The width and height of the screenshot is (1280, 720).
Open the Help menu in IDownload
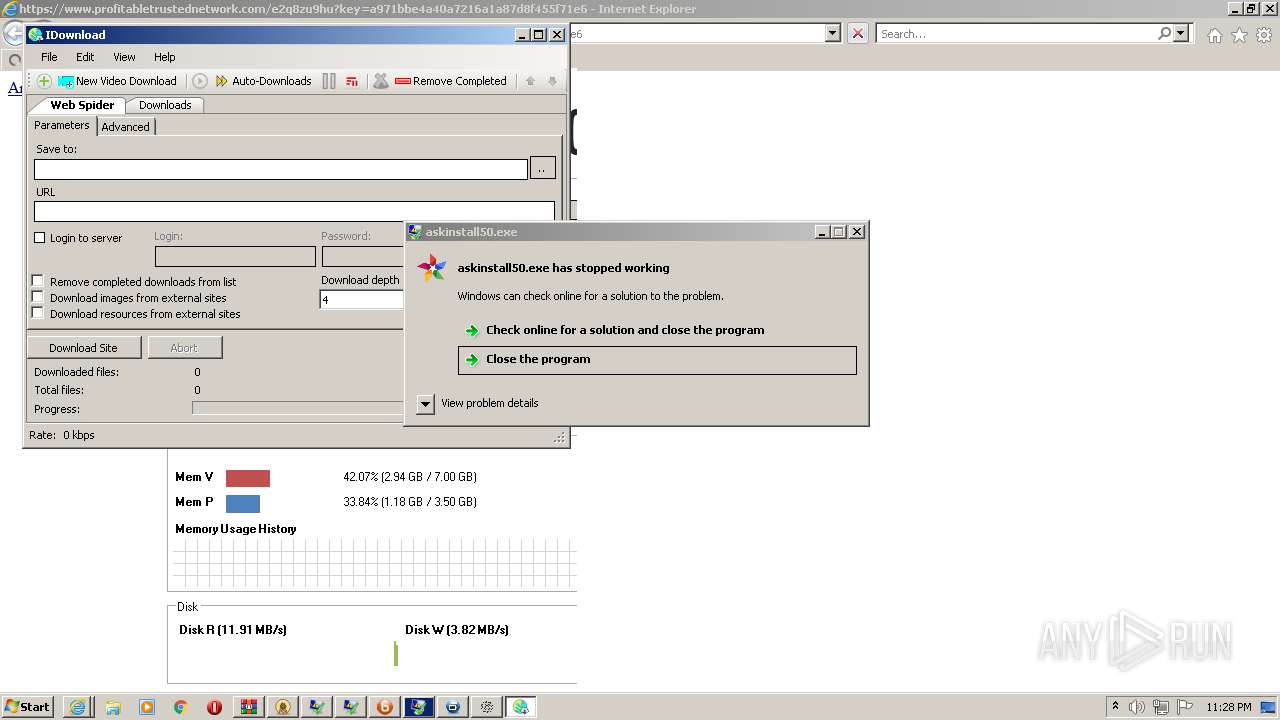[164, 57]
